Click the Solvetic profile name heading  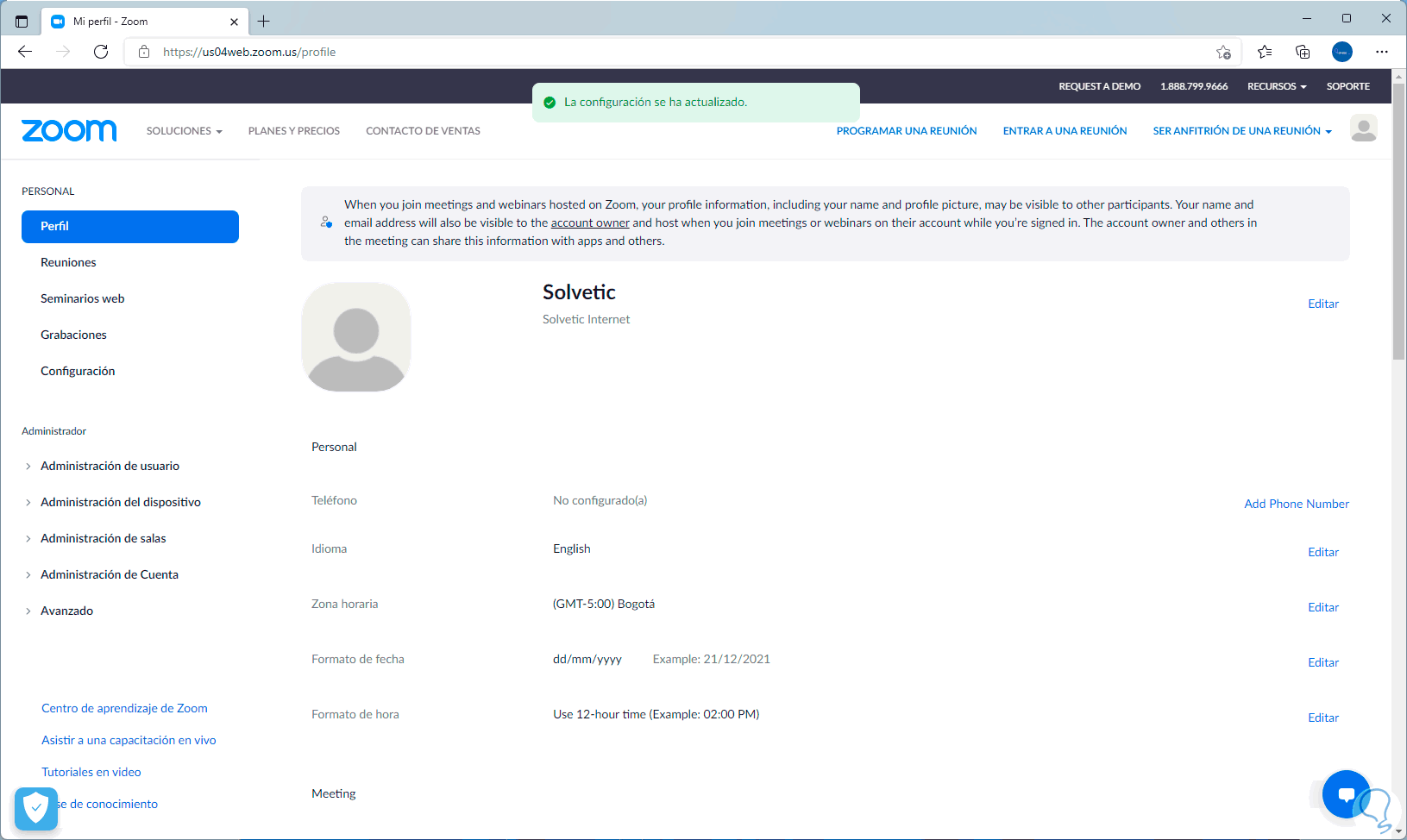click(x=579, y=292)
